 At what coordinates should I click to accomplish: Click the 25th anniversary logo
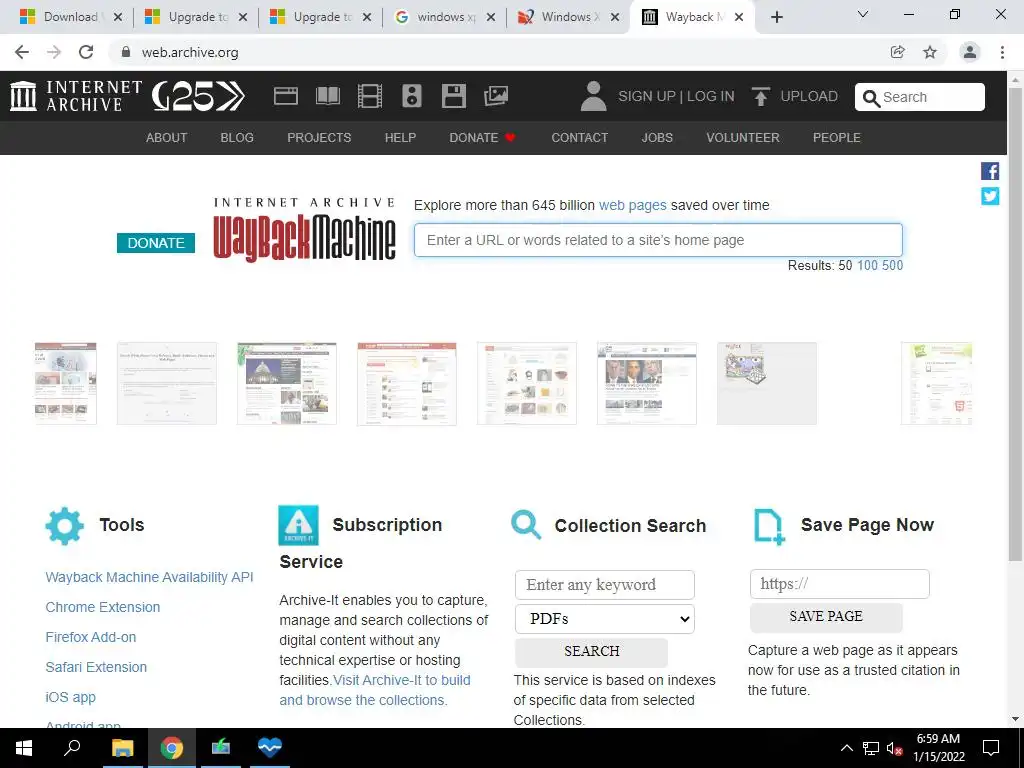[x=199, y=96]
